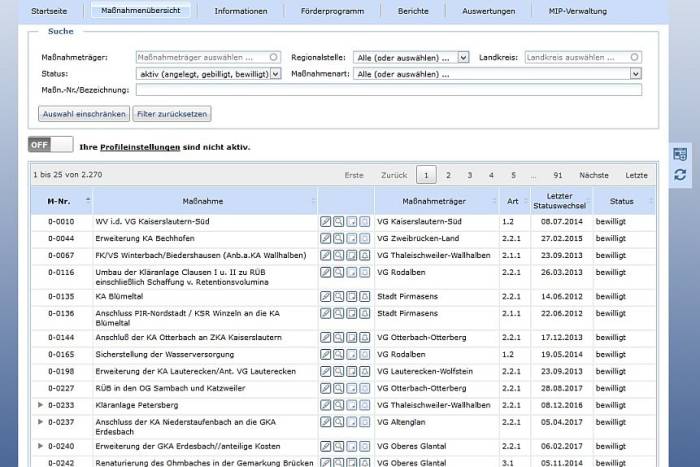This screenshot has width=700, height=467.
Task: Click the text 'Erweiterung KA Bechhofen'
Action: click(x=145, y=238)
